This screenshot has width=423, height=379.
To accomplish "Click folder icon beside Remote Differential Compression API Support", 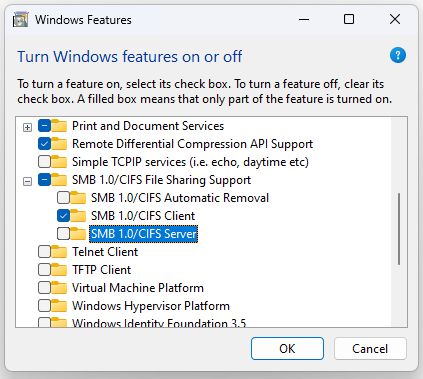I will coord(59,144).
